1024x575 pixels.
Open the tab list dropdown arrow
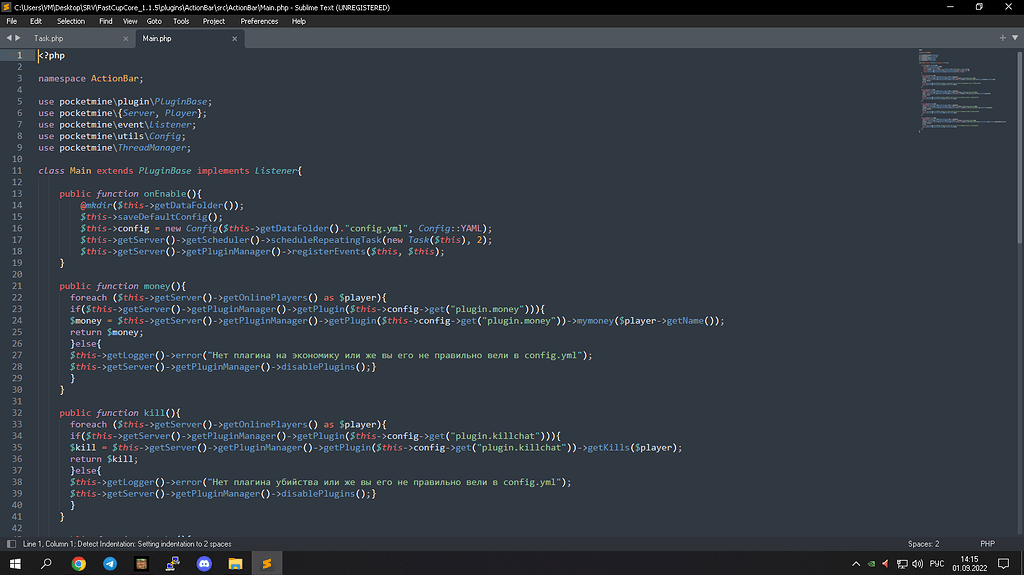(x=1015, y=37)
